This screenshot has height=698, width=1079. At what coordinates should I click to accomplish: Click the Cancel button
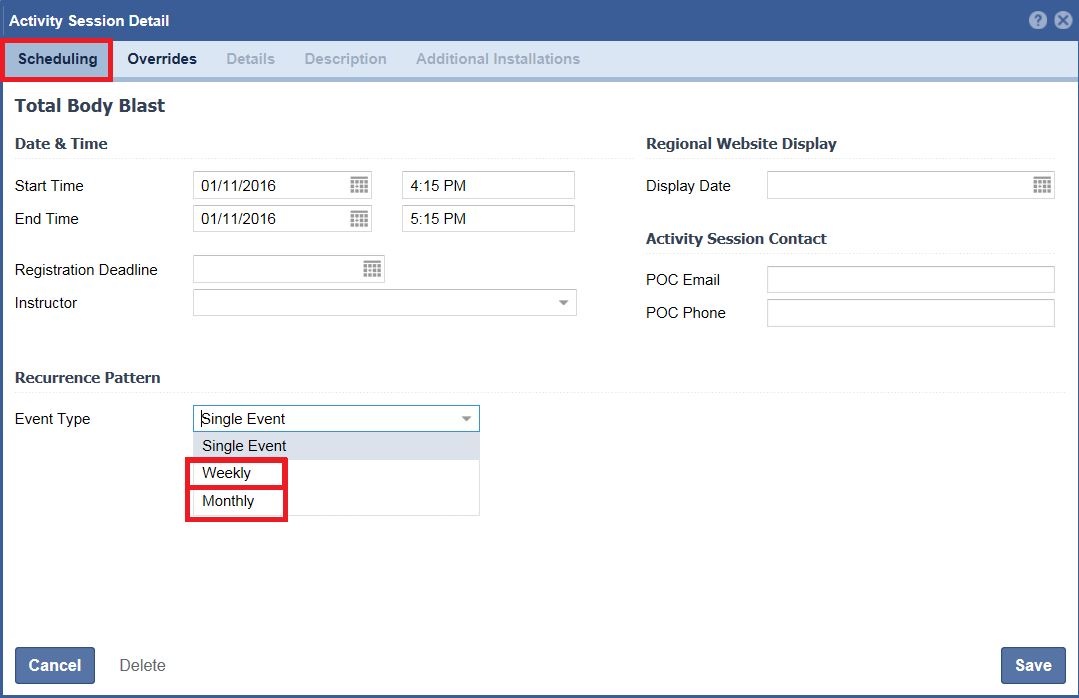[55, 665]
